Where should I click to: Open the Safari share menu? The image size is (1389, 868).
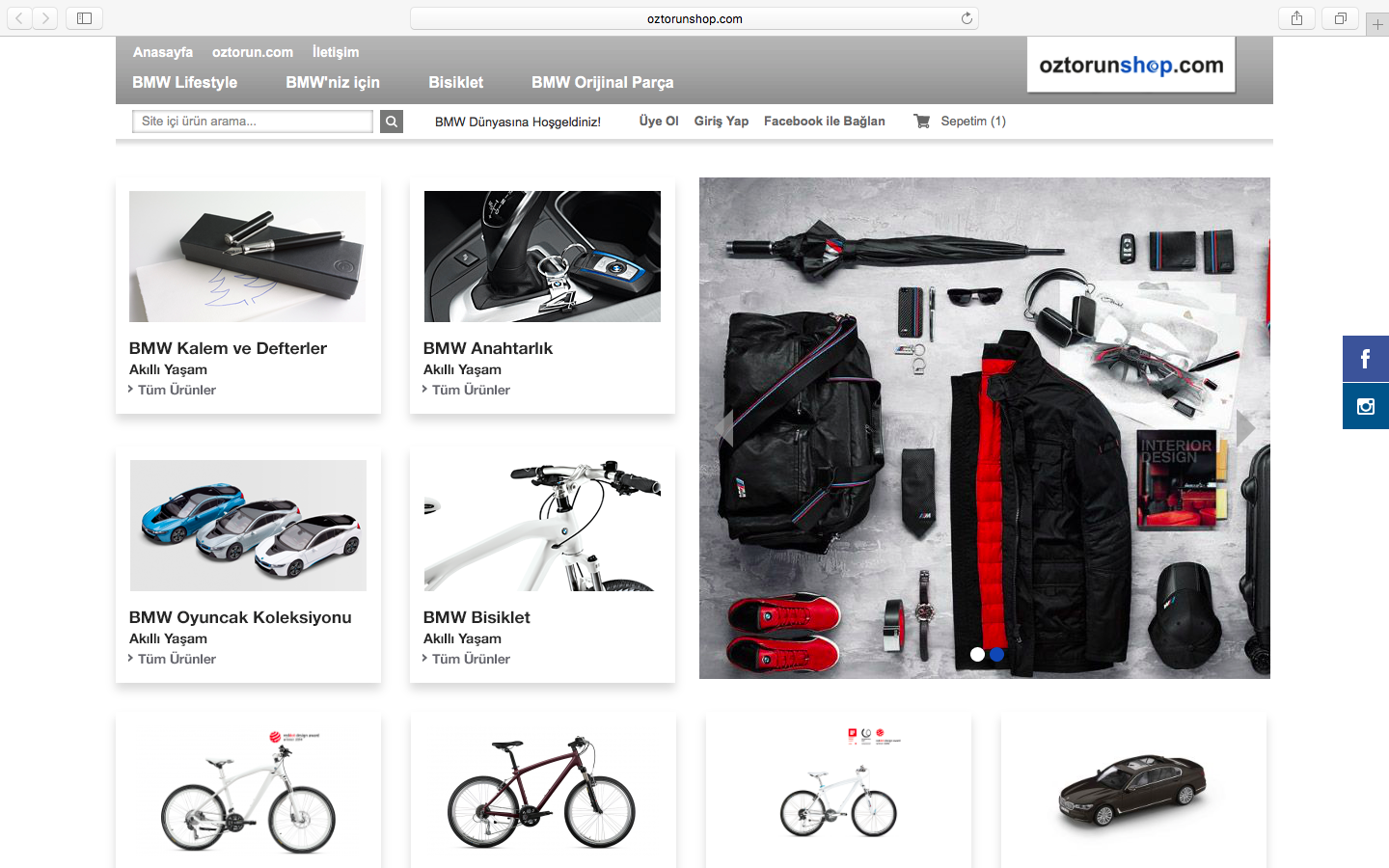pyautogui.click(x=1297, y=18)
